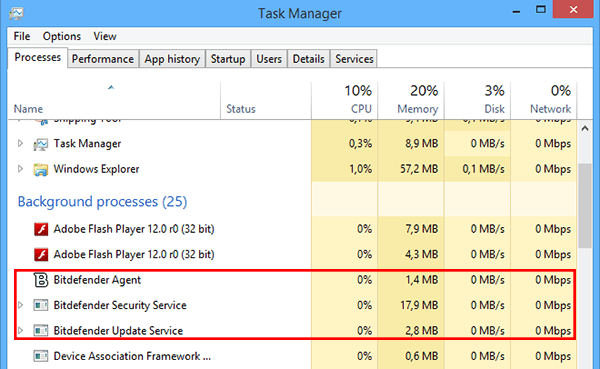The width and height of the screenshot is (600, 369).
Task: Click the 0,6 MB memory value
Action: [422, 356]
